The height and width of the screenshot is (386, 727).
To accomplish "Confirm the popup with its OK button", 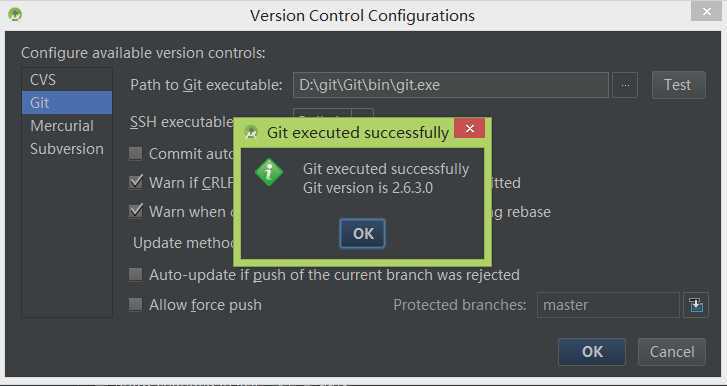I will pyautogui.click(x=363, y=234).
